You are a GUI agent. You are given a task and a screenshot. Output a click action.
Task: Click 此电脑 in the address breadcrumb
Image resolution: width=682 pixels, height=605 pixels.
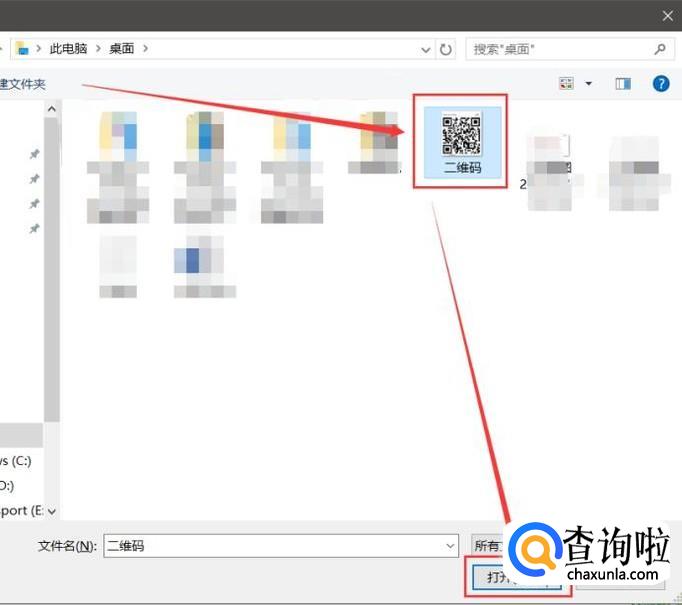(68, 49)
